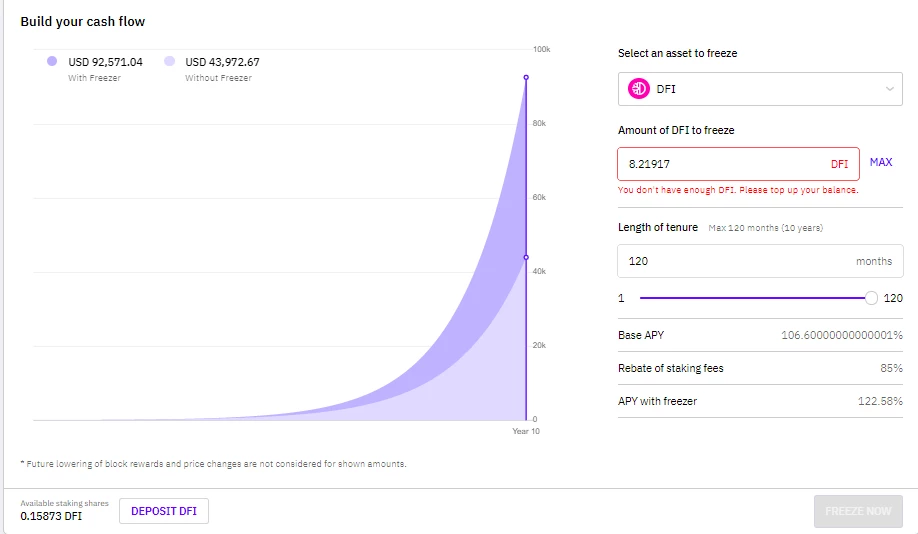Click the APY with freezer row

pyautogui.click(x=760, y=401)
